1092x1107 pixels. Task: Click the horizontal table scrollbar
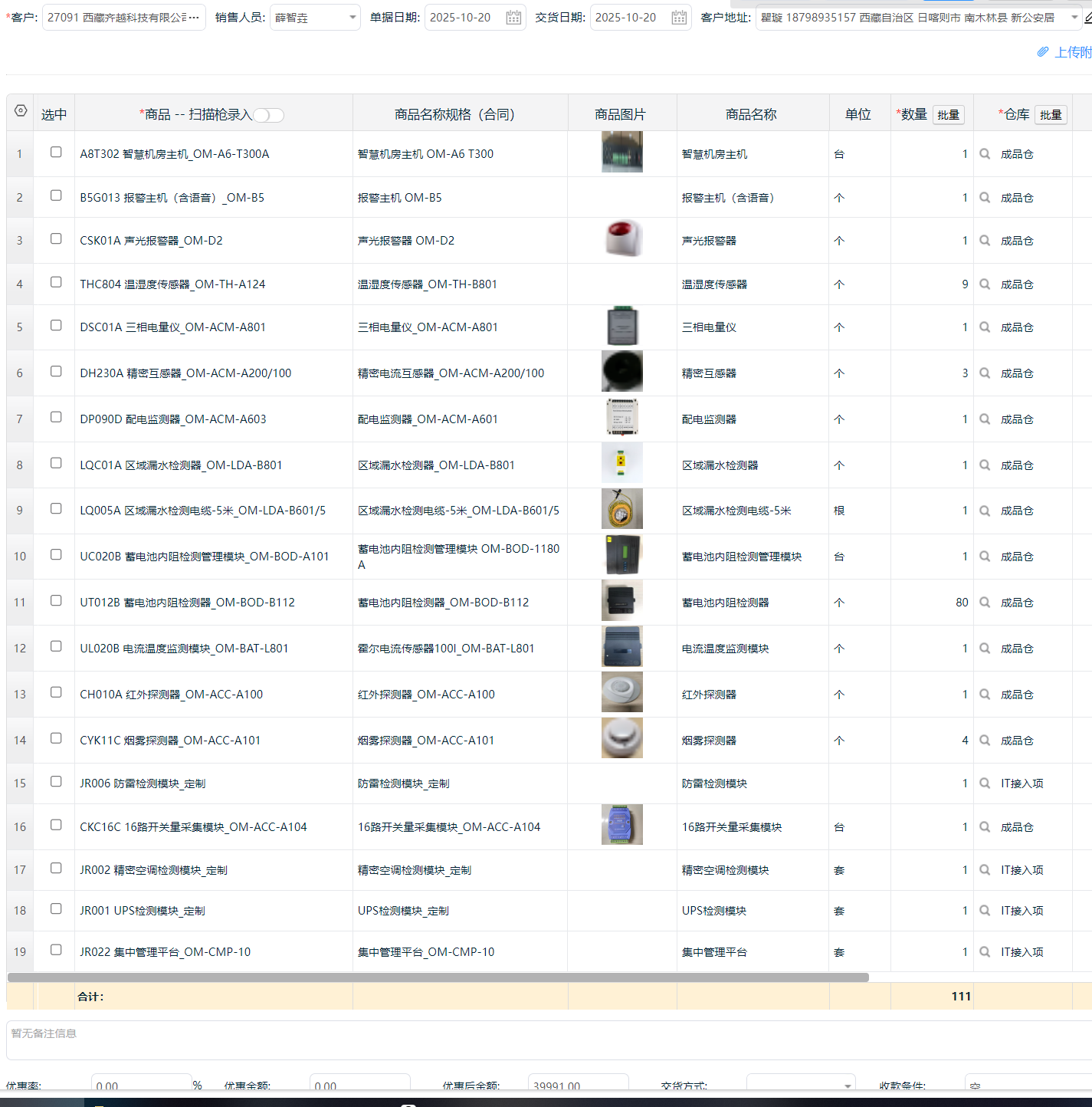click(x=438, y=977)
